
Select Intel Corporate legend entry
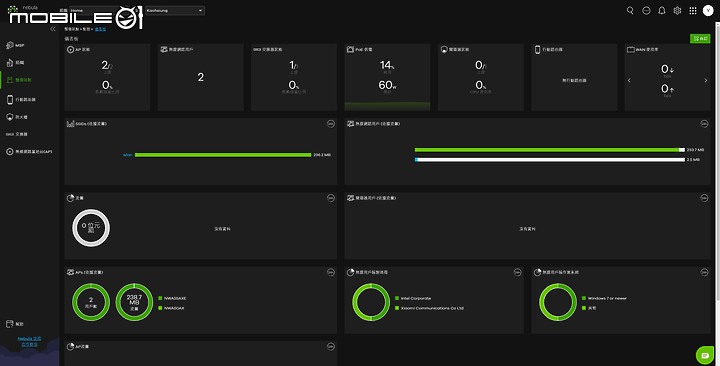pyautogui.click(x=413, y=298)
